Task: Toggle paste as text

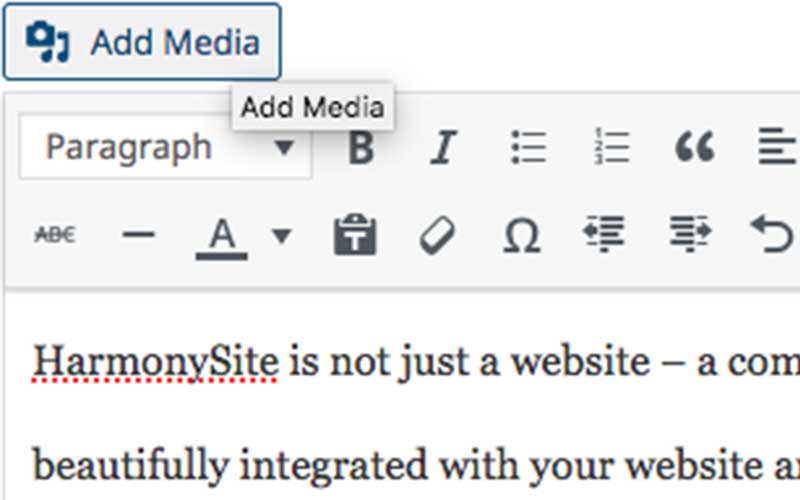Action: [355, 235]
